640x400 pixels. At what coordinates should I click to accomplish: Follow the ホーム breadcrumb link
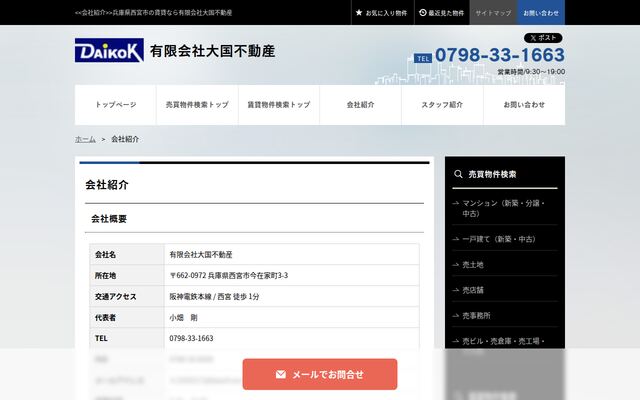(85, 139)
